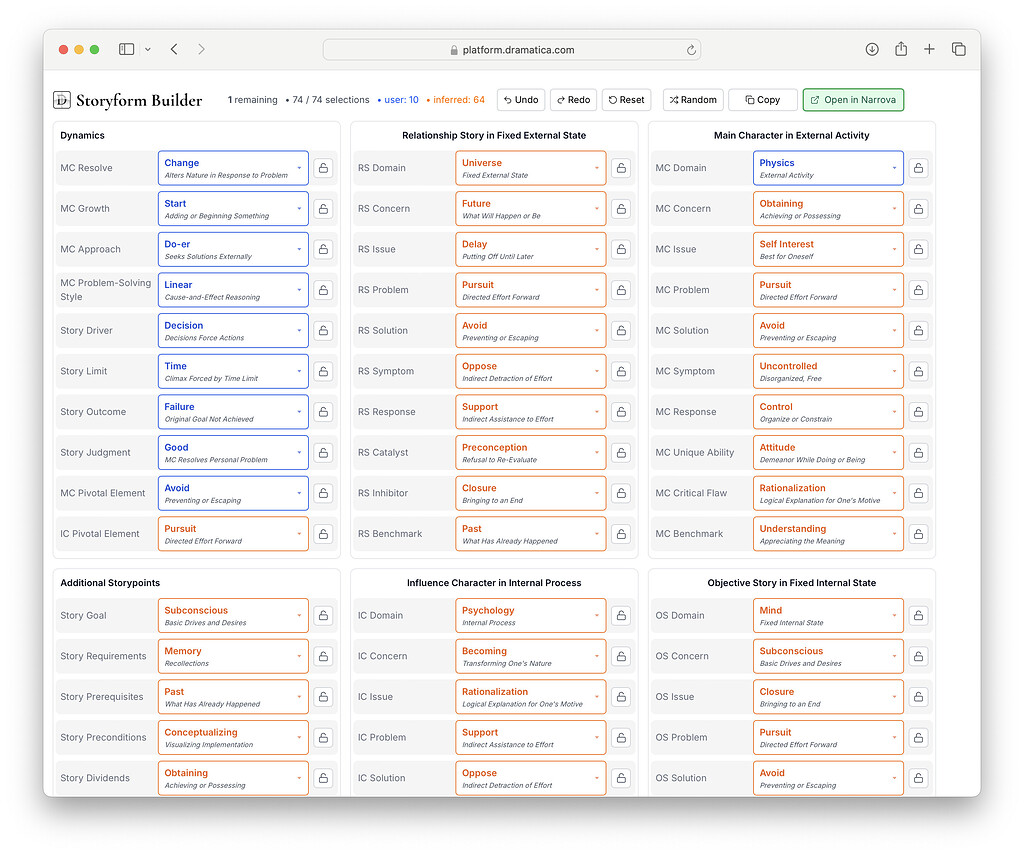Screen dimensions: 1024x853
Task: Show the Safari tab overview
Action: click(x=958, y=48)
